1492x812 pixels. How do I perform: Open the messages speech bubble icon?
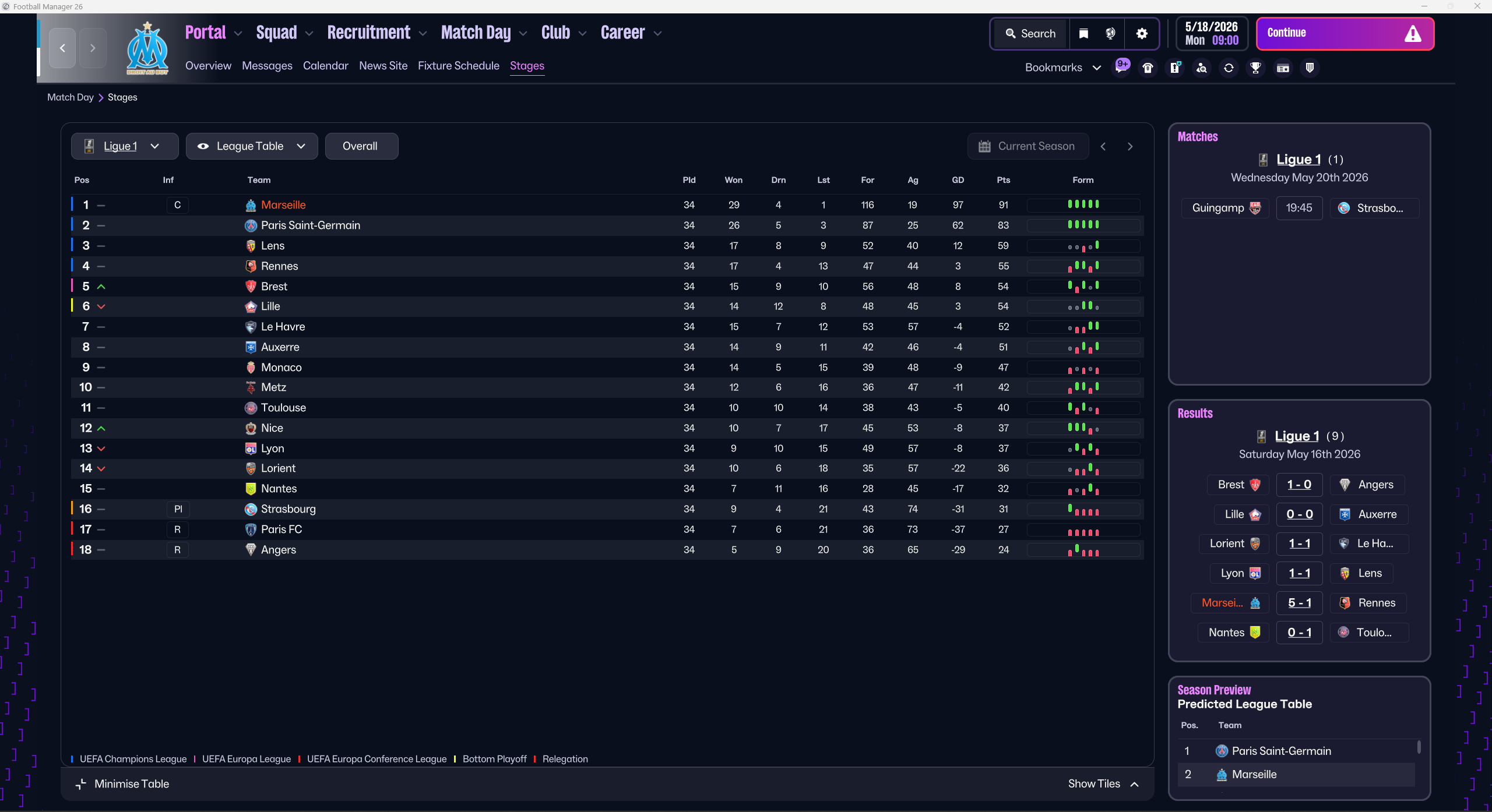click(1121, 67)
